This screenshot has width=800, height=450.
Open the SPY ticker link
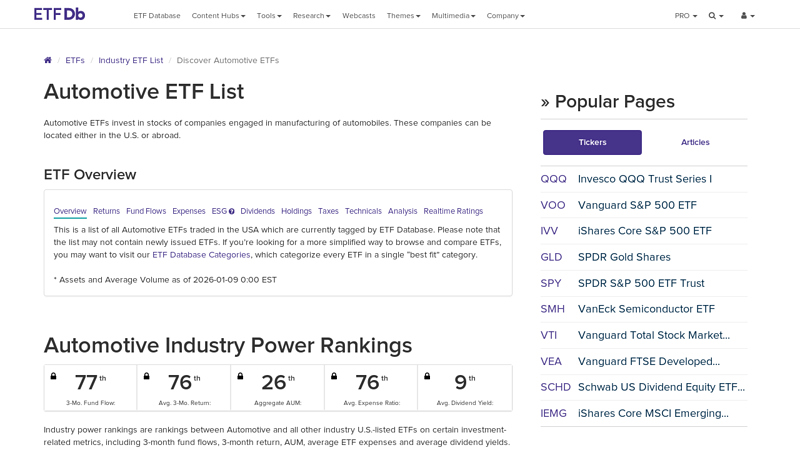(x=551, y=283)
